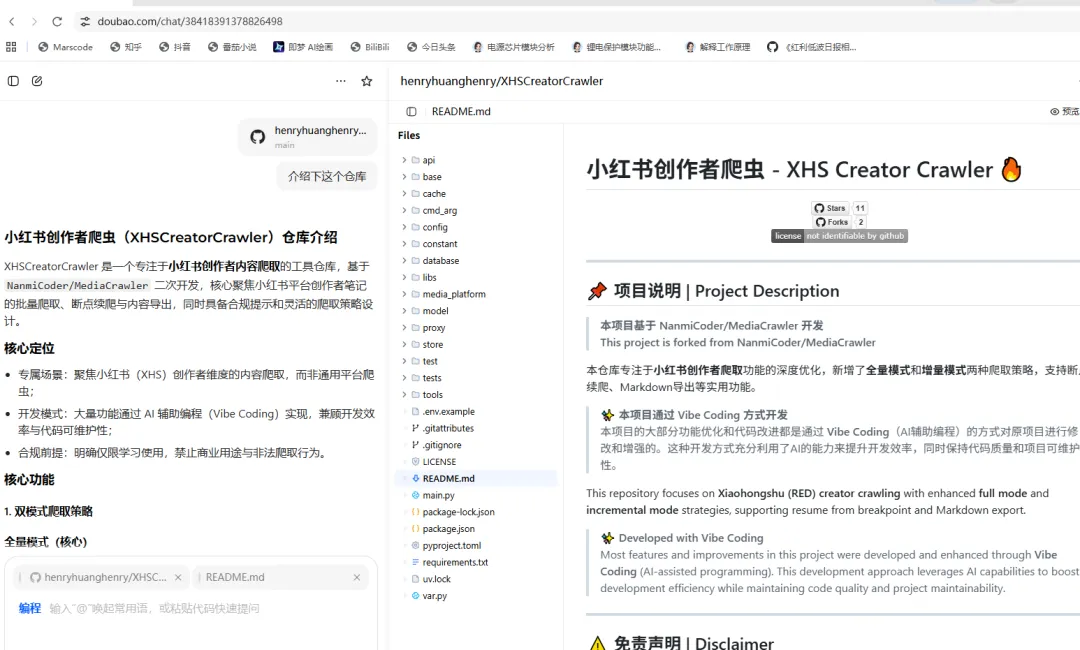Open the 即梦 AI绘画 bookmark
The width and height of the screenshot is (1080, 650).
[303, 47]
